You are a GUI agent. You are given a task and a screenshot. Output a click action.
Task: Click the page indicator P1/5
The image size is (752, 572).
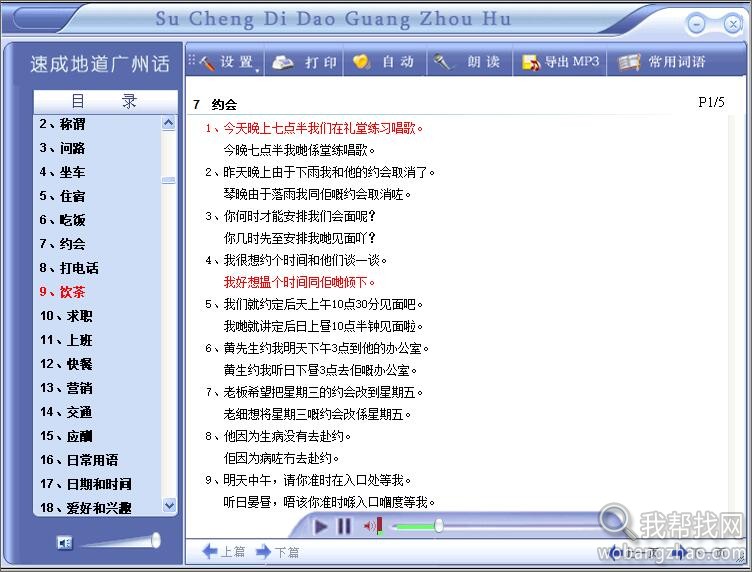click(x=711, y=102)
